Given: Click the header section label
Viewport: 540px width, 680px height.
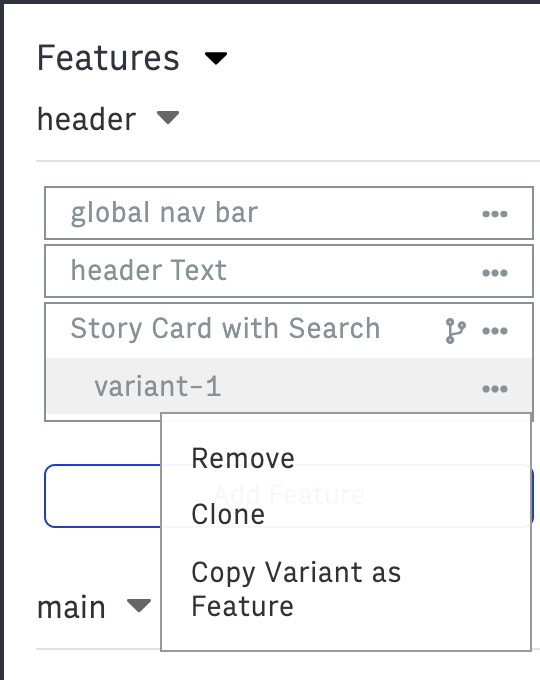Looking at the screenshot, I should coord(87,119).
